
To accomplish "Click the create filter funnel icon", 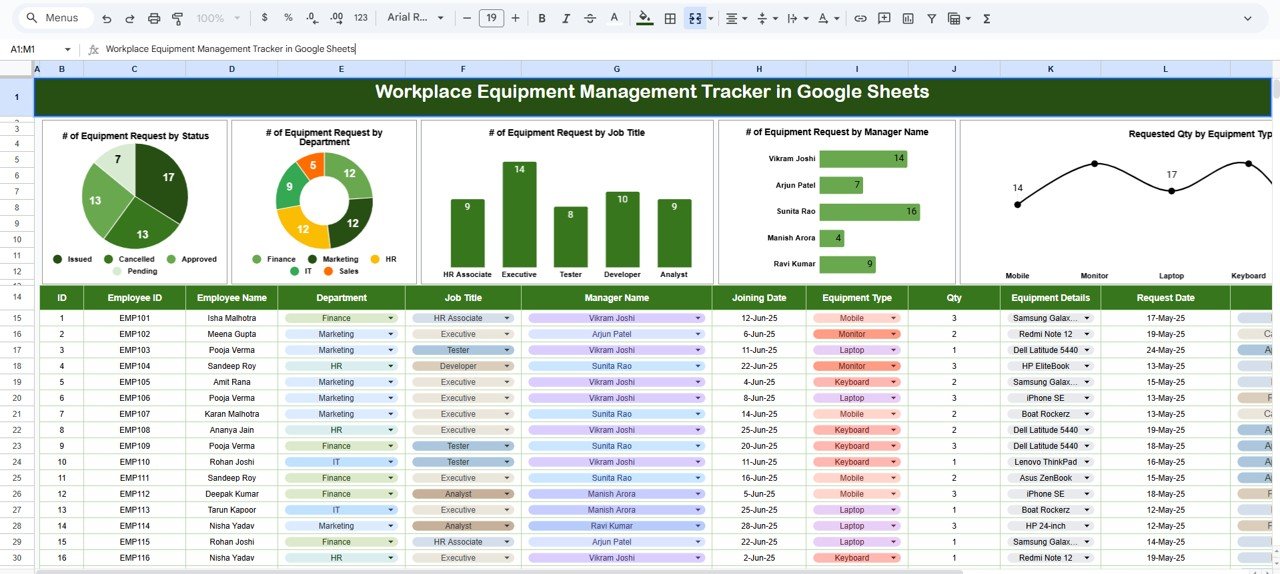I will coord(932,18).
